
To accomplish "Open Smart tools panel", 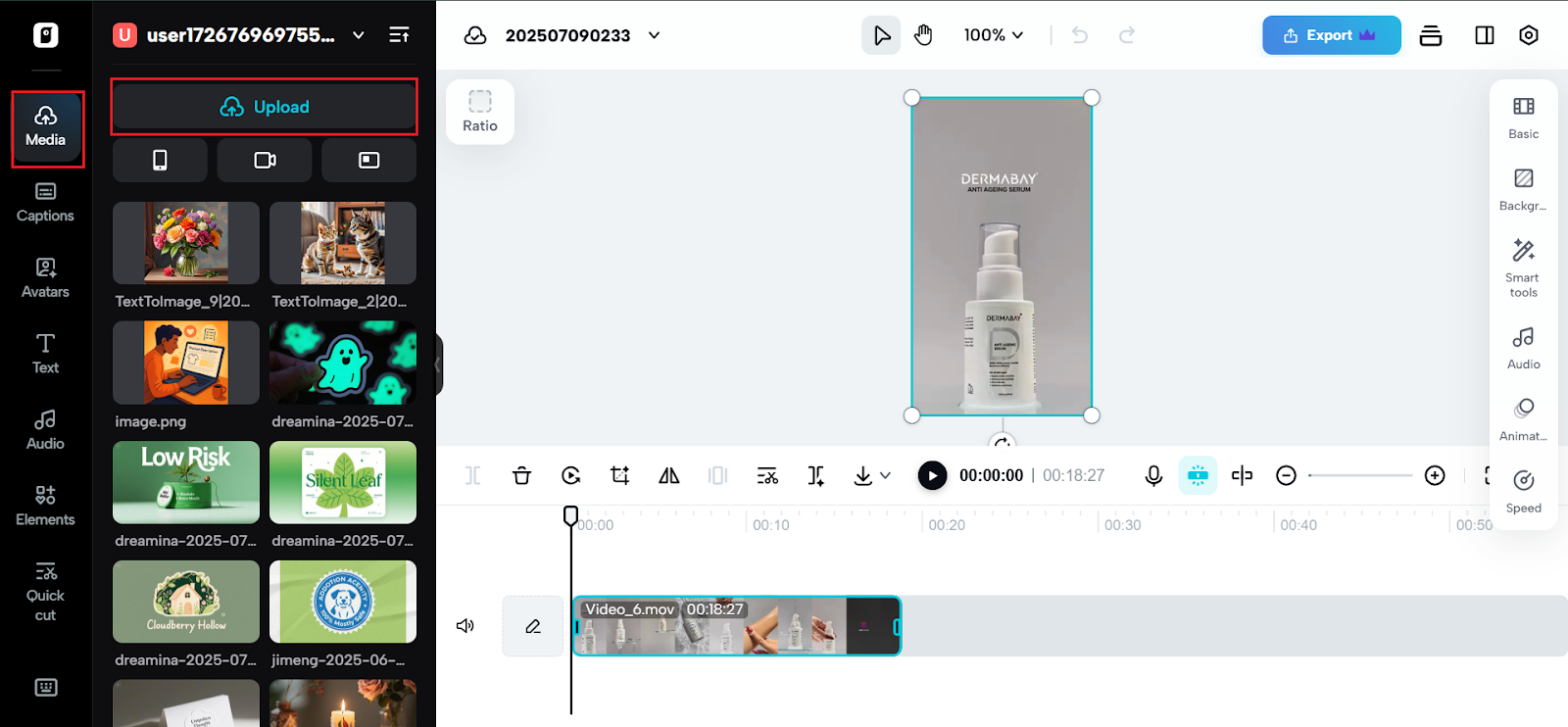I will [1523, 267].
